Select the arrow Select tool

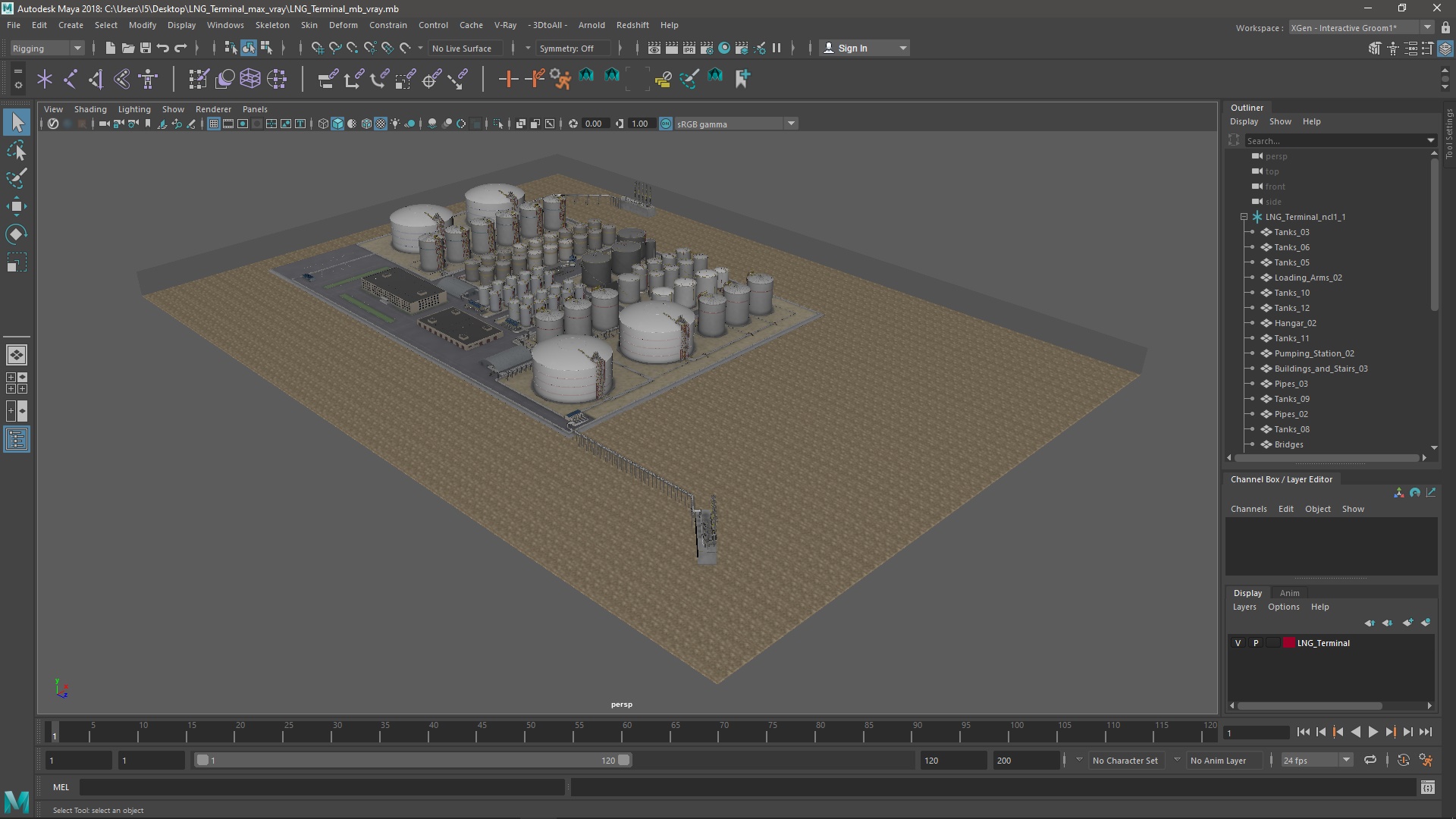(17, 122)
